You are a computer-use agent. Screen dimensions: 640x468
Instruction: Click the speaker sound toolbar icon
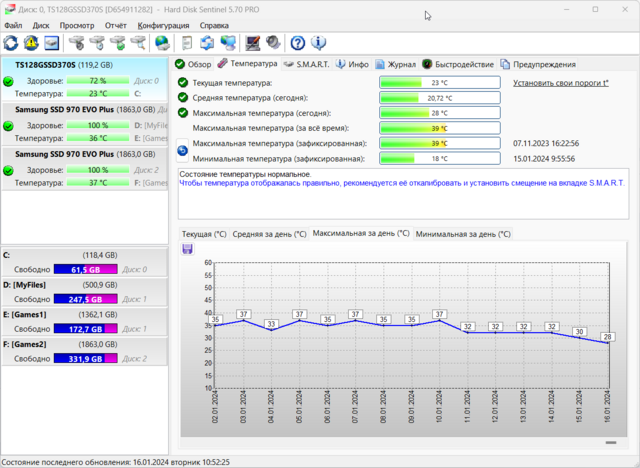click(274, 43)
